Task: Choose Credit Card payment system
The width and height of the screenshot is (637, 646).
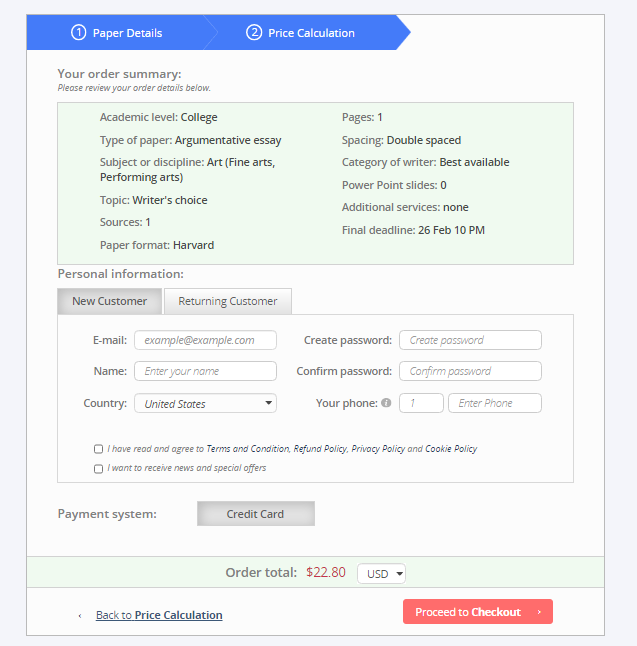Action: coord(256,514)
